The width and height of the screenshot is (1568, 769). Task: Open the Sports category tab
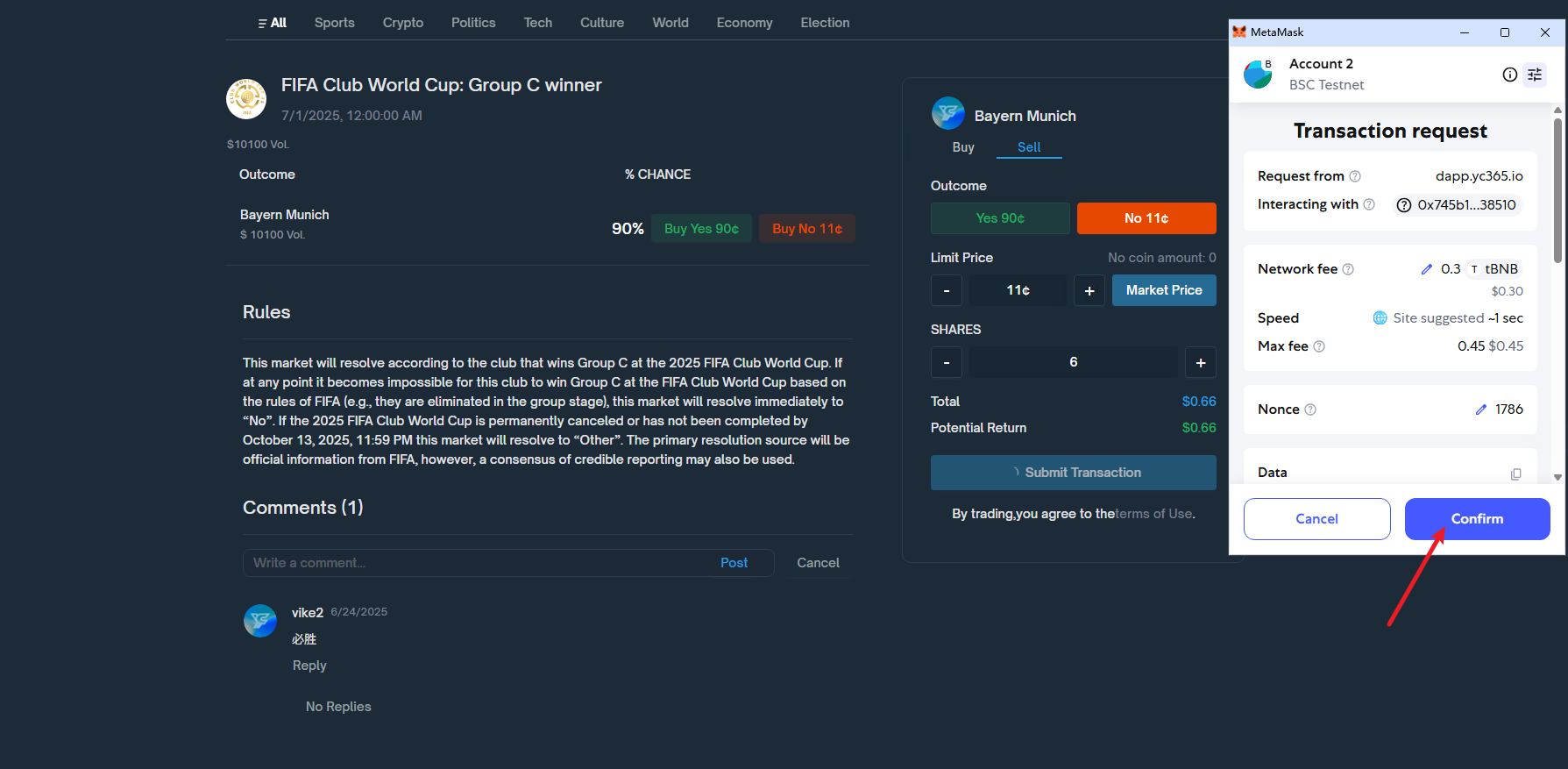(x=335, y=23)
